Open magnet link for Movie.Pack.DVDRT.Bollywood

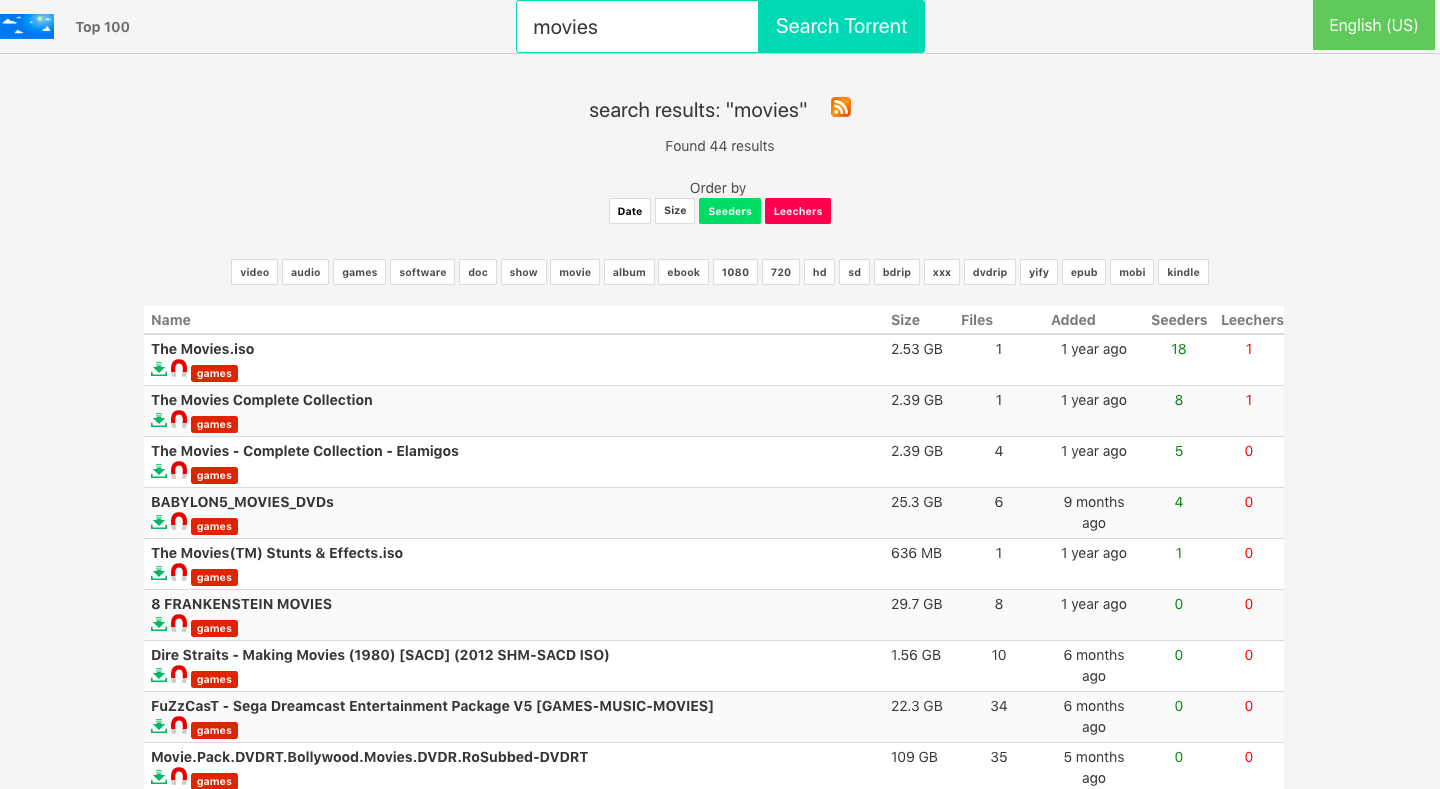(x=179, y=777)
